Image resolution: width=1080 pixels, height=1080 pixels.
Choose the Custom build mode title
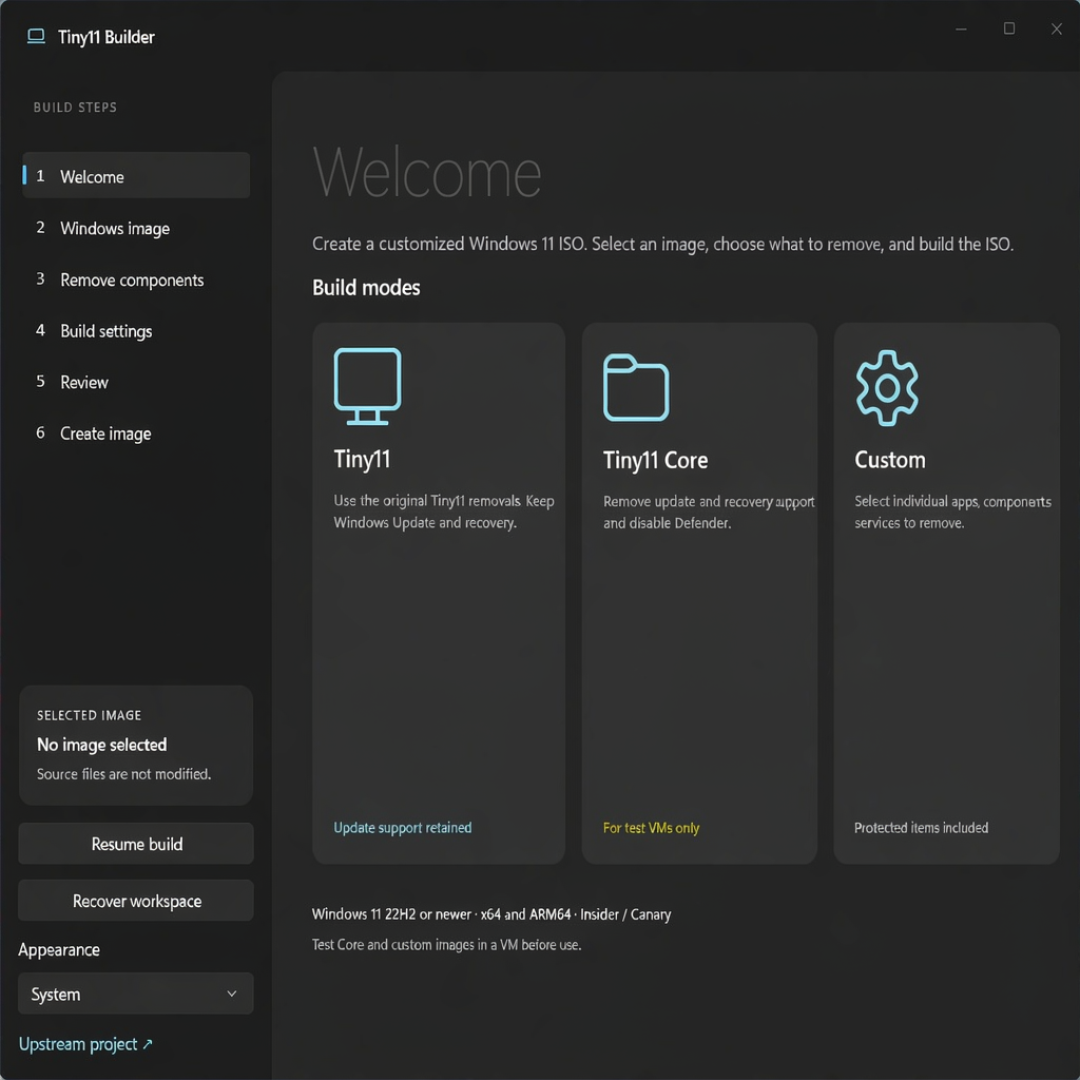click(890, 459)
